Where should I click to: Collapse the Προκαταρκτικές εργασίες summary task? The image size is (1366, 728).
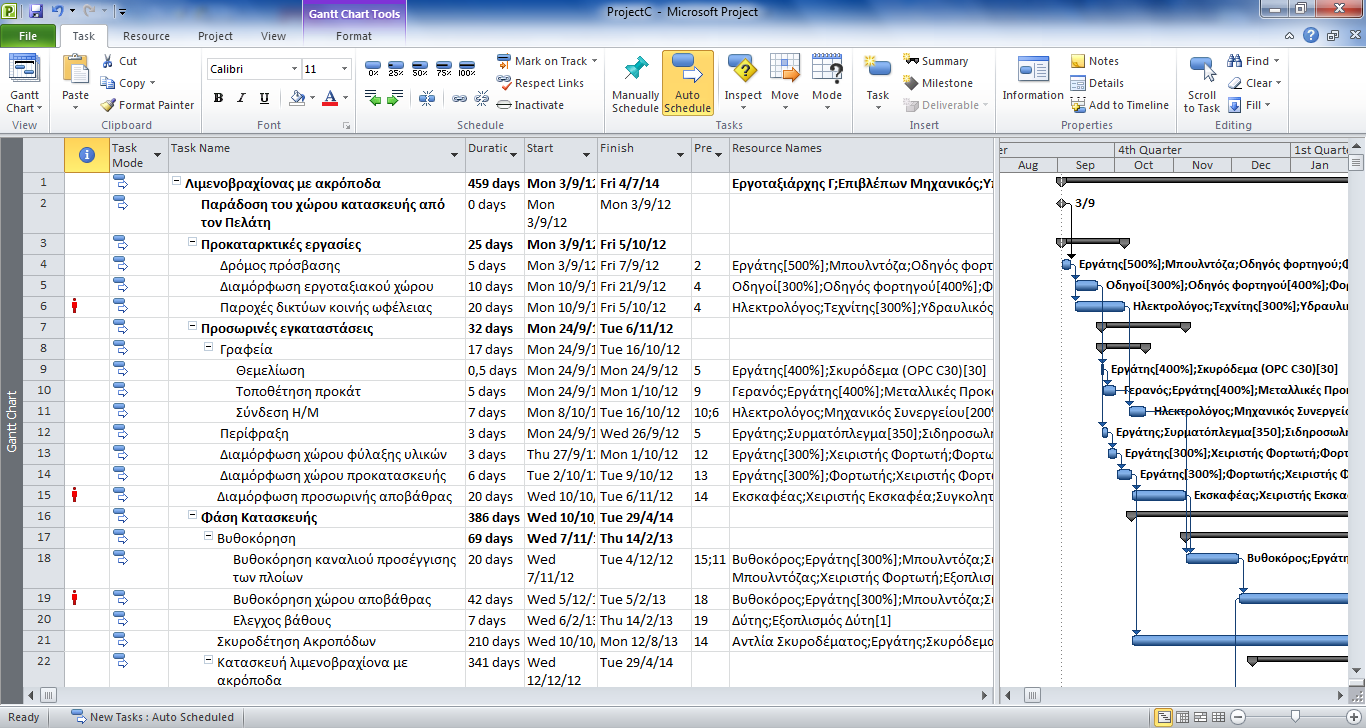(193, 243)
